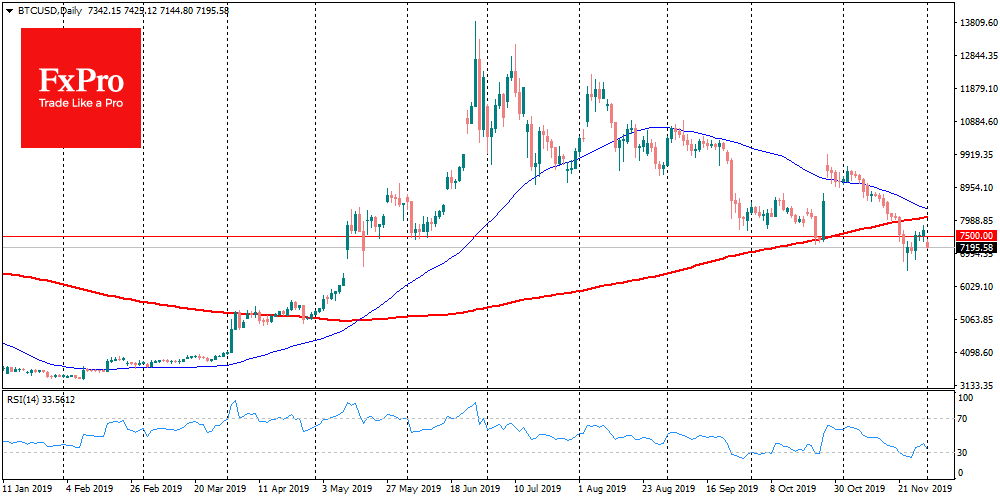The height and width of the screenshot is (500, 1000).
Task: Click the FxPro logo
Action: pyautogui.click(x=81, y=87)
